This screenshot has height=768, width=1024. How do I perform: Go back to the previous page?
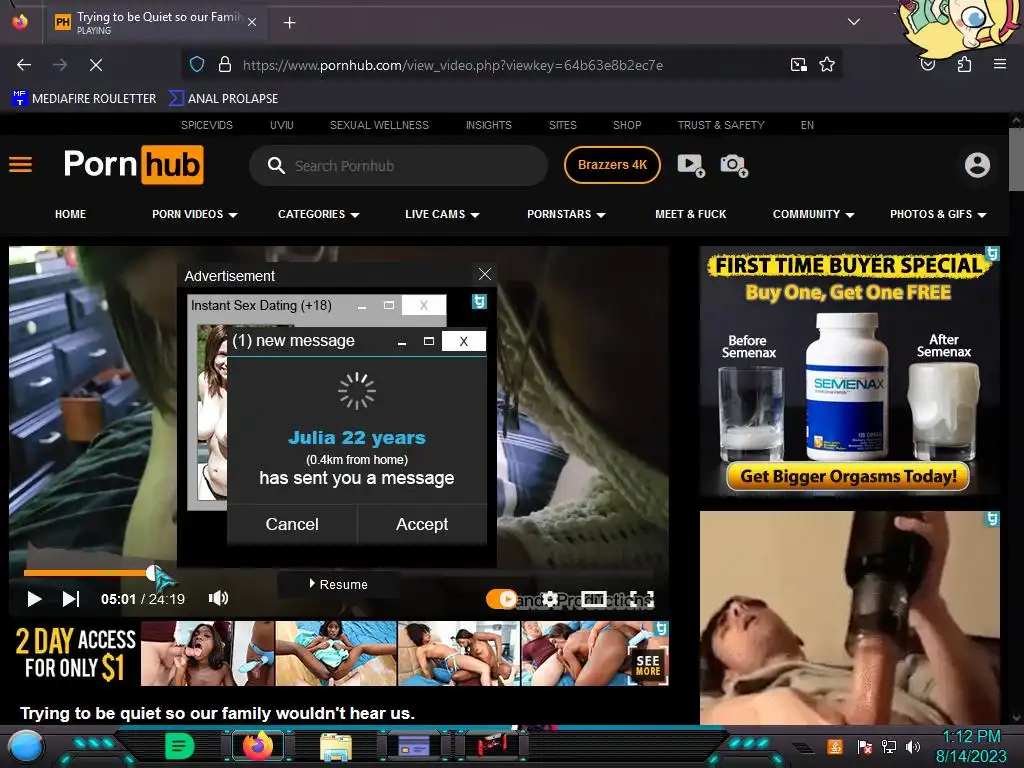(x=24, y=65)
